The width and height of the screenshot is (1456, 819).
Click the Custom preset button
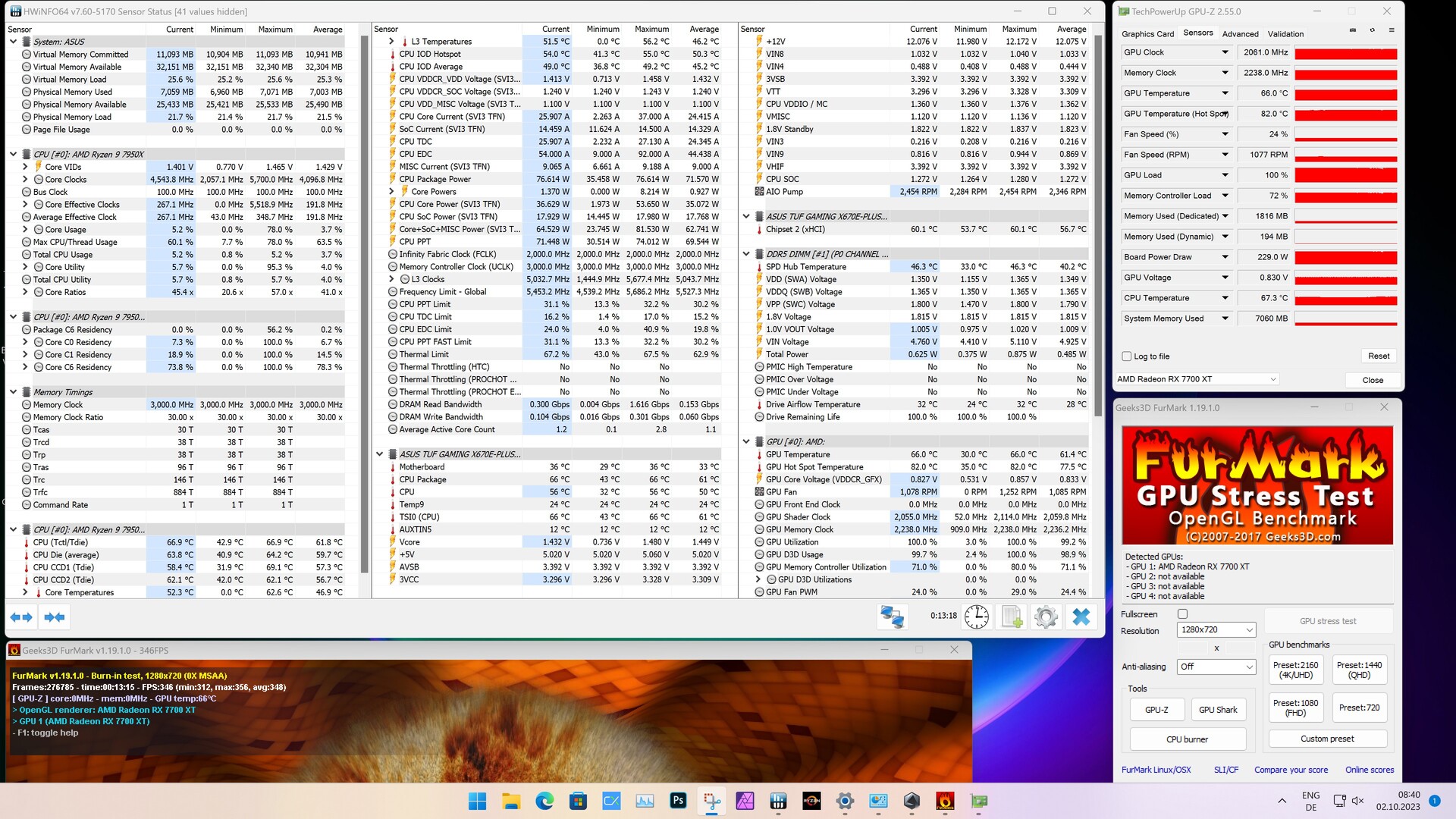1327,739
